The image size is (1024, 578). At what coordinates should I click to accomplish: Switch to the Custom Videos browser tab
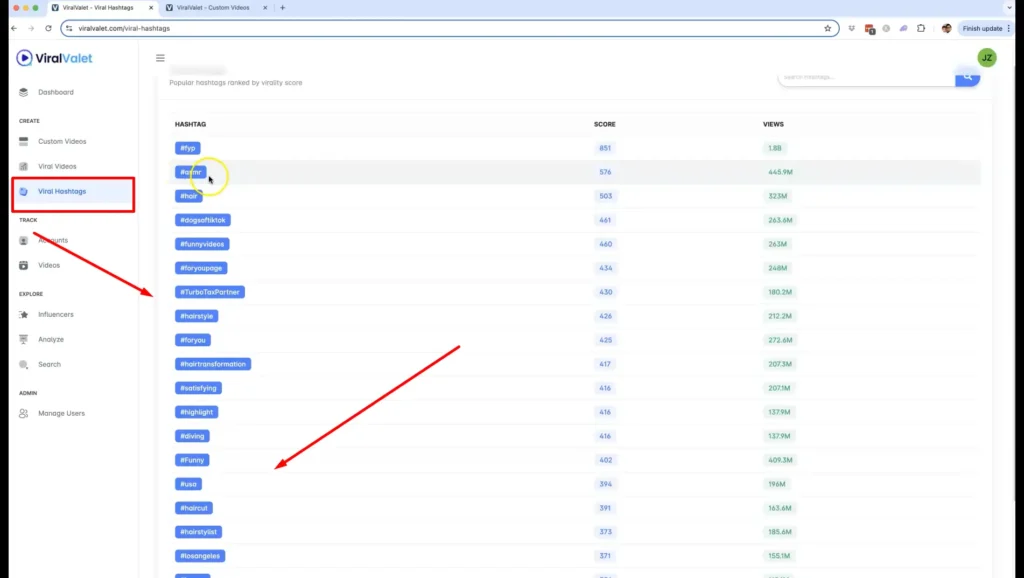point(215,8)
